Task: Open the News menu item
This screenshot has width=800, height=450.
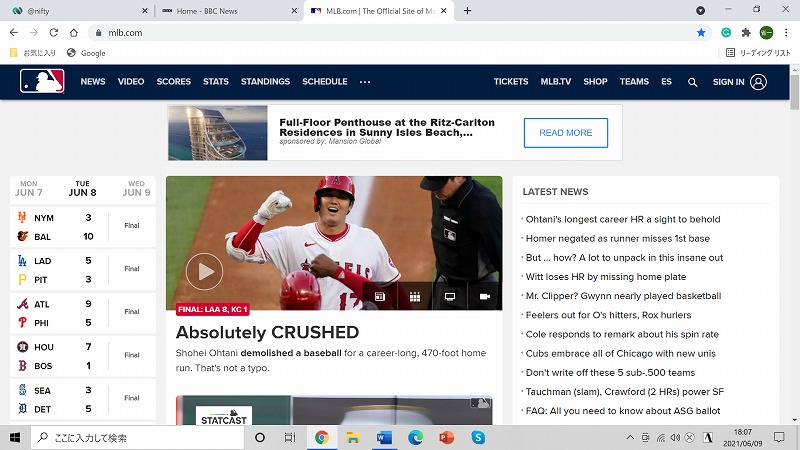Action: [93, 82]
